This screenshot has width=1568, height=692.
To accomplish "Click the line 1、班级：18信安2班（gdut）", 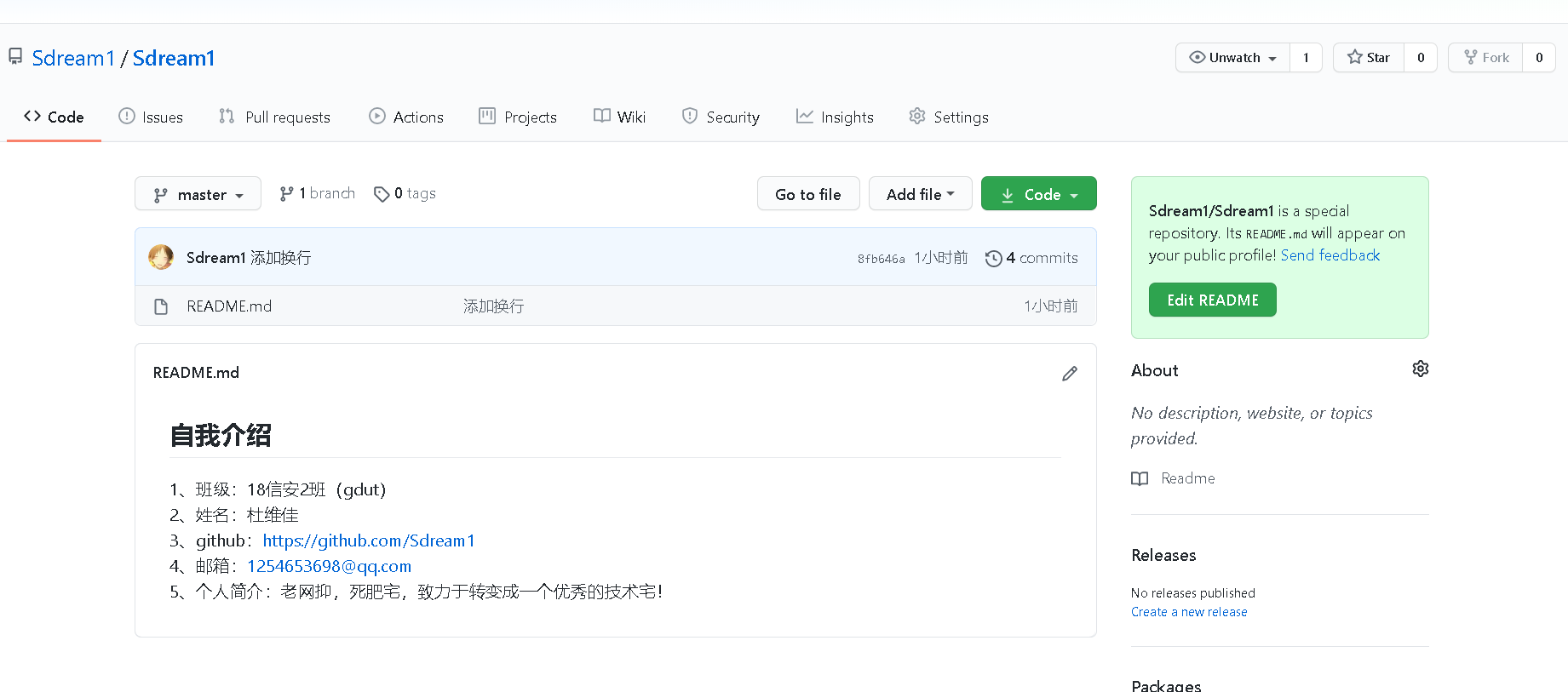I will (279, 489).
